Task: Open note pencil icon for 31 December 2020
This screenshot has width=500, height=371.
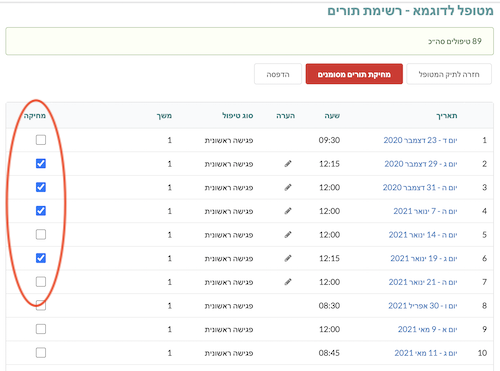Action: point(288,187)
